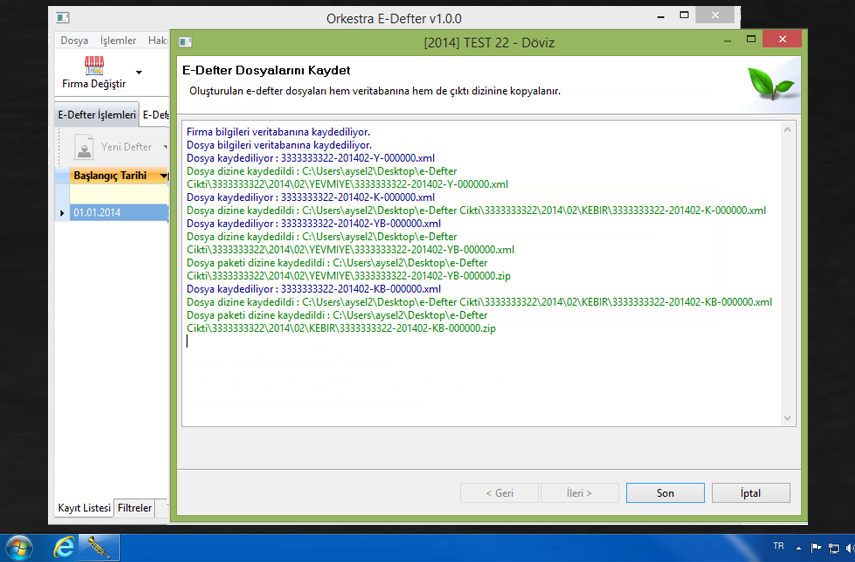The height and width of the screenshot is (562, 855).
Task: Switch to the E-Defter İşlemleri tab
Action: (96, 115)
